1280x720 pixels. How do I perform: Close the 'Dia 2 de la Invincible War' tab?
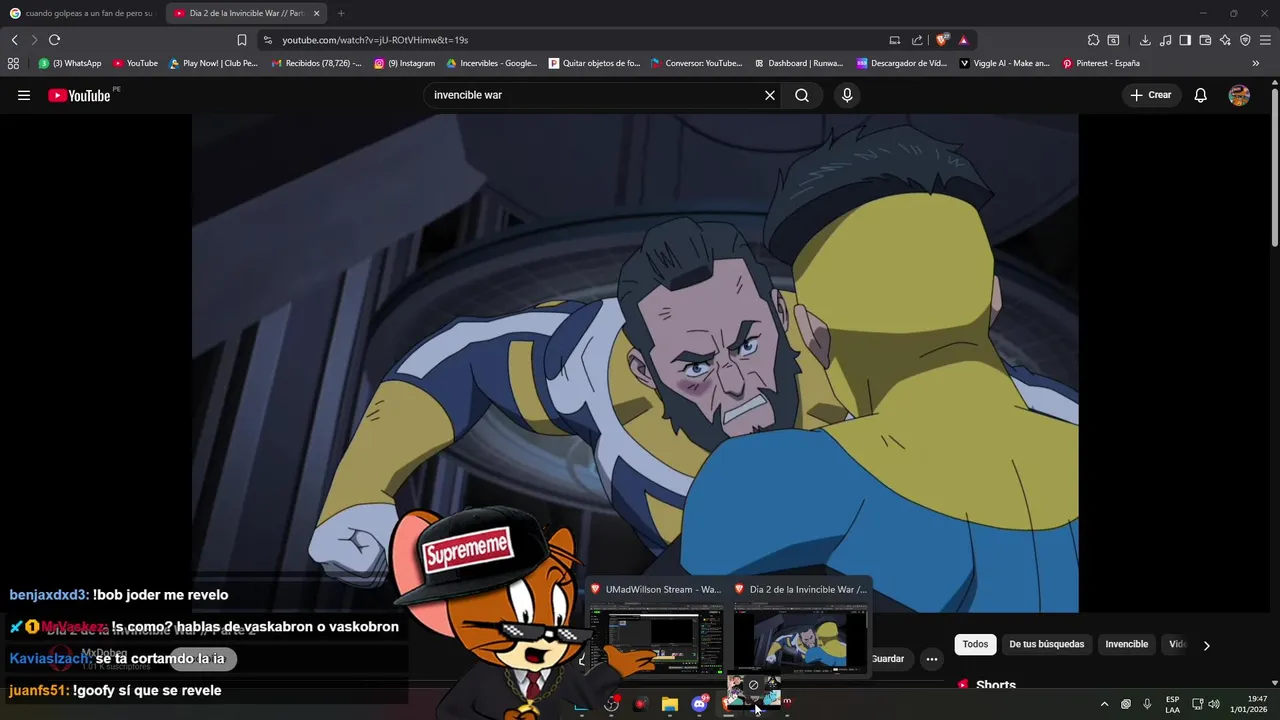[316, 13]
